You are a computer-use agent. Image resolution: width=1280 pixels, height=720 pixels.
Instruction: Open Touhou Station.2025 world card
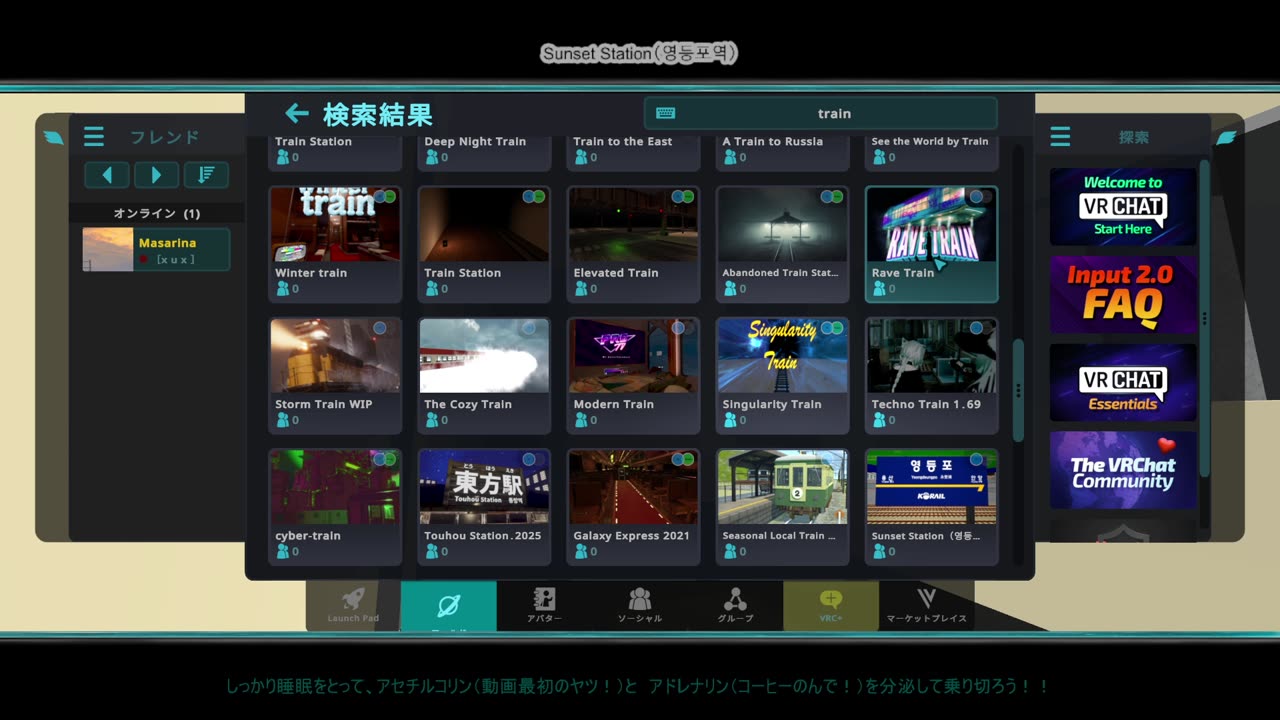coord(484,507)
